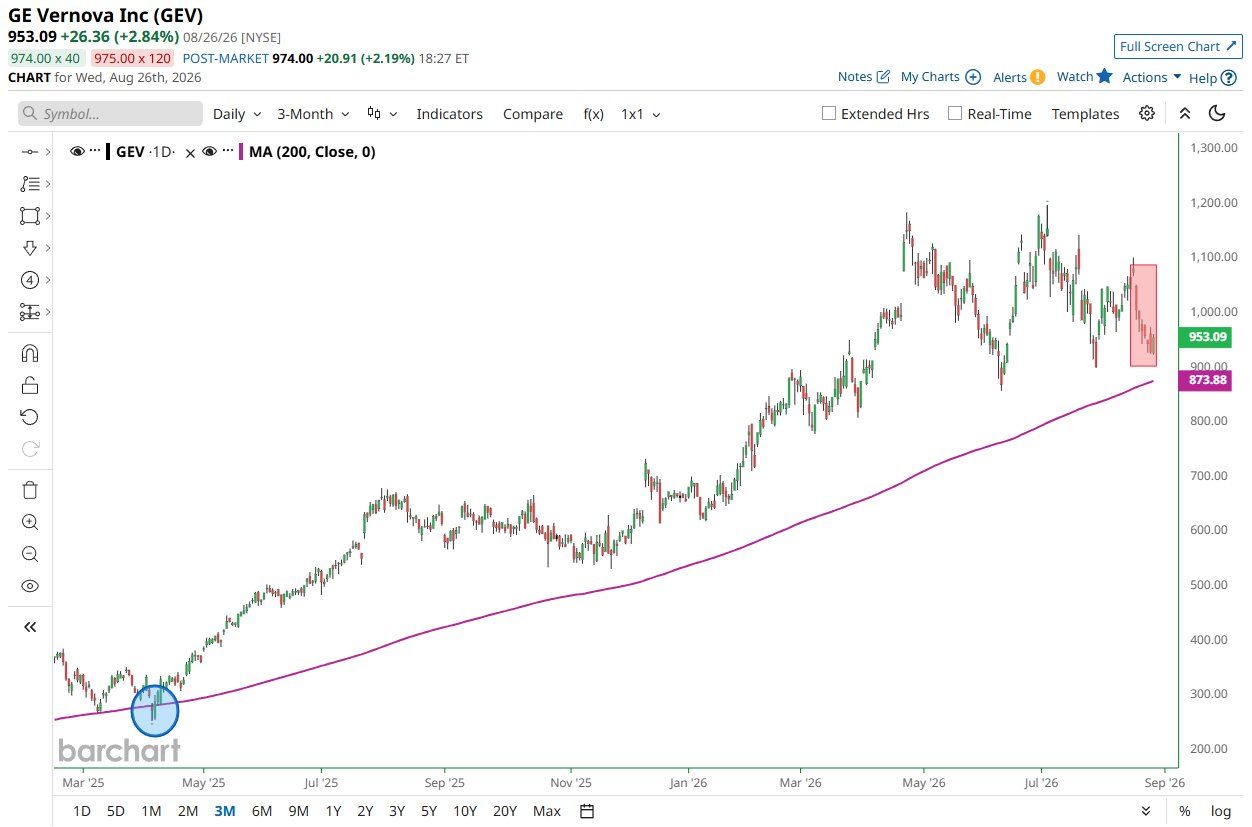1252x827 pixels.
Task: Open chart settings gear icon
Action: (1147, 114)
